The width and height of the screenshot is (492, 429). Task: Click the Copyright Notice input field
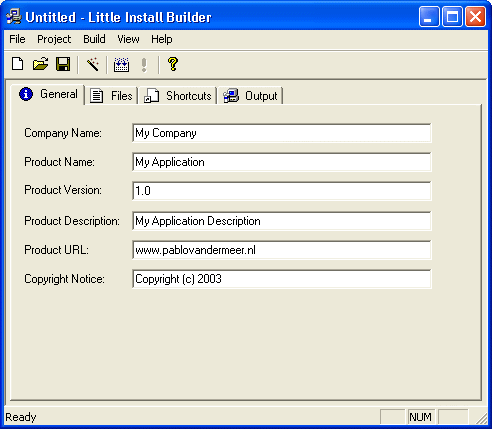[x=282, y=279]
